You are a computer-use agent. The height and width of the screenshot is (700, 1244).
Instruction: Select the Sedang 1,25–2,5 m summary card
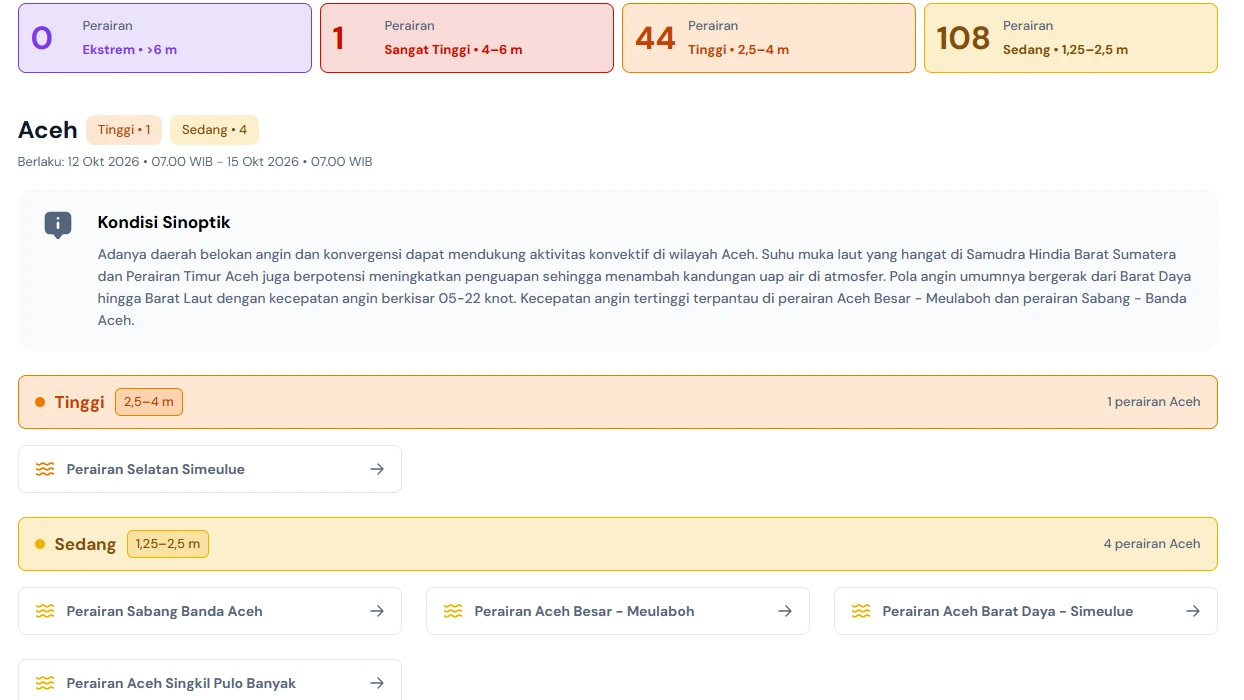[x=1071, y=38]
